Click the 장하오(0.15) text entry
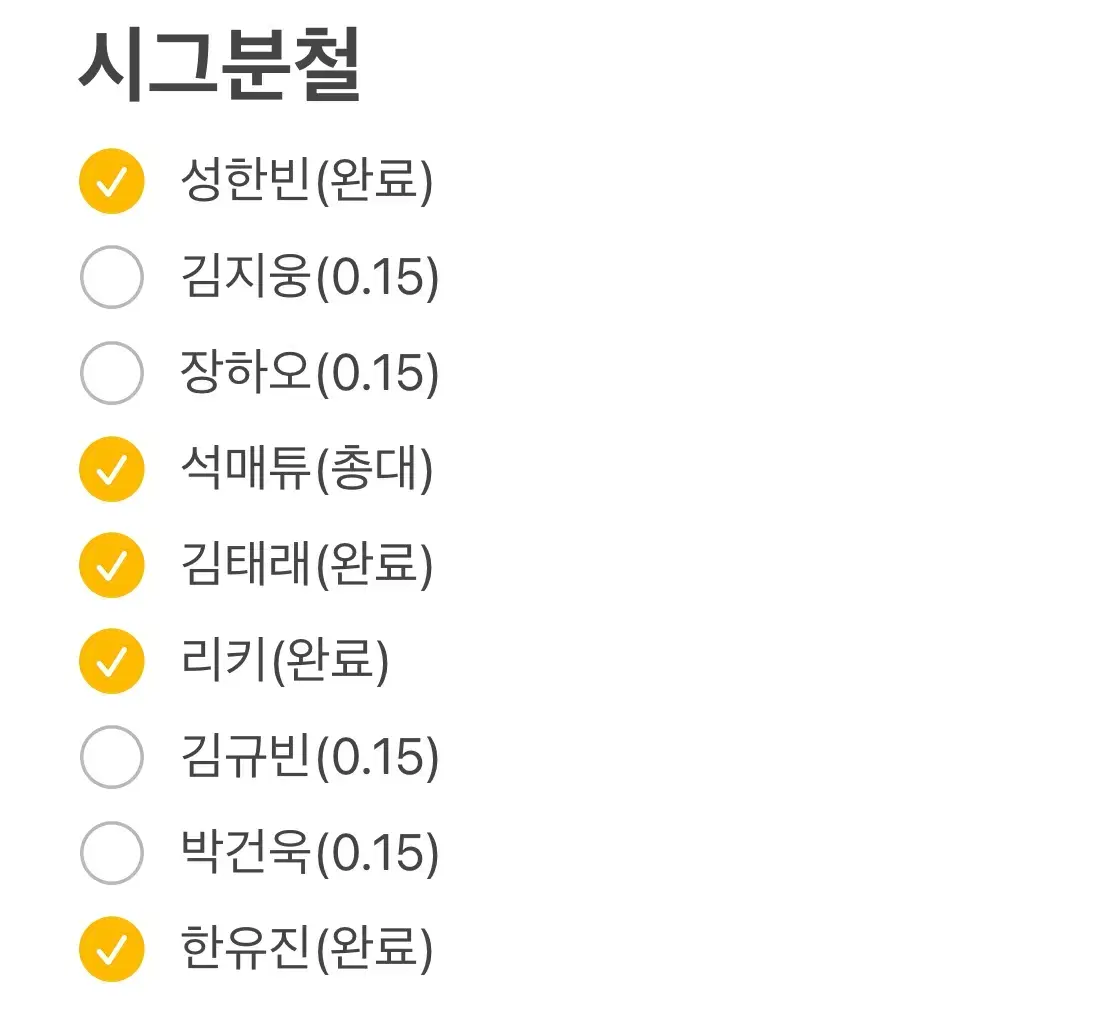The height and width of the screenshot is (1009, 1096). [x=310, y=372]
